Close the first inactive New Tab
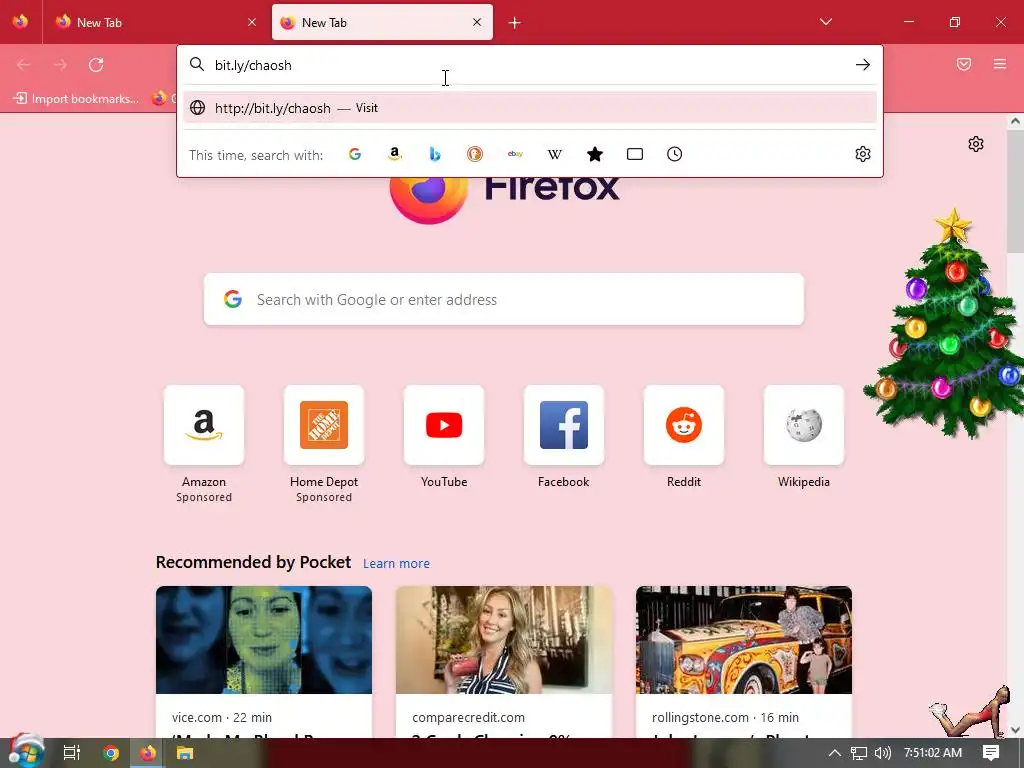Viewport: 1024px width, 768px height. pos(252,22)
